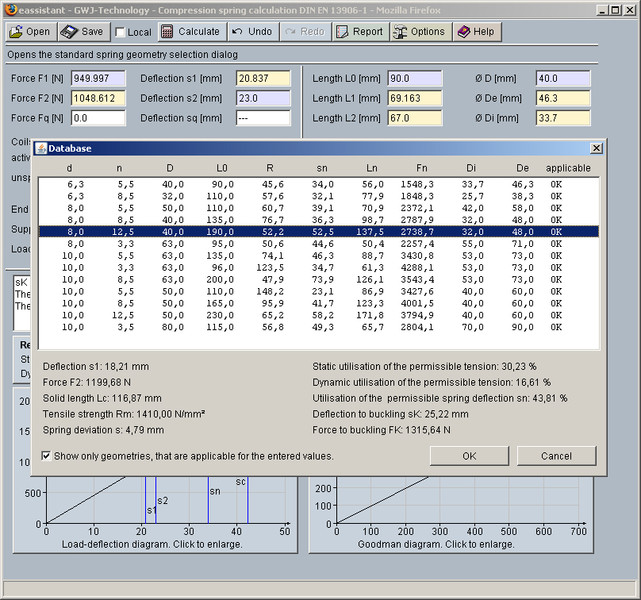The image size is (641, 600).
Task: Edit the Length L0 input field
Action: [x=415, y=78]
